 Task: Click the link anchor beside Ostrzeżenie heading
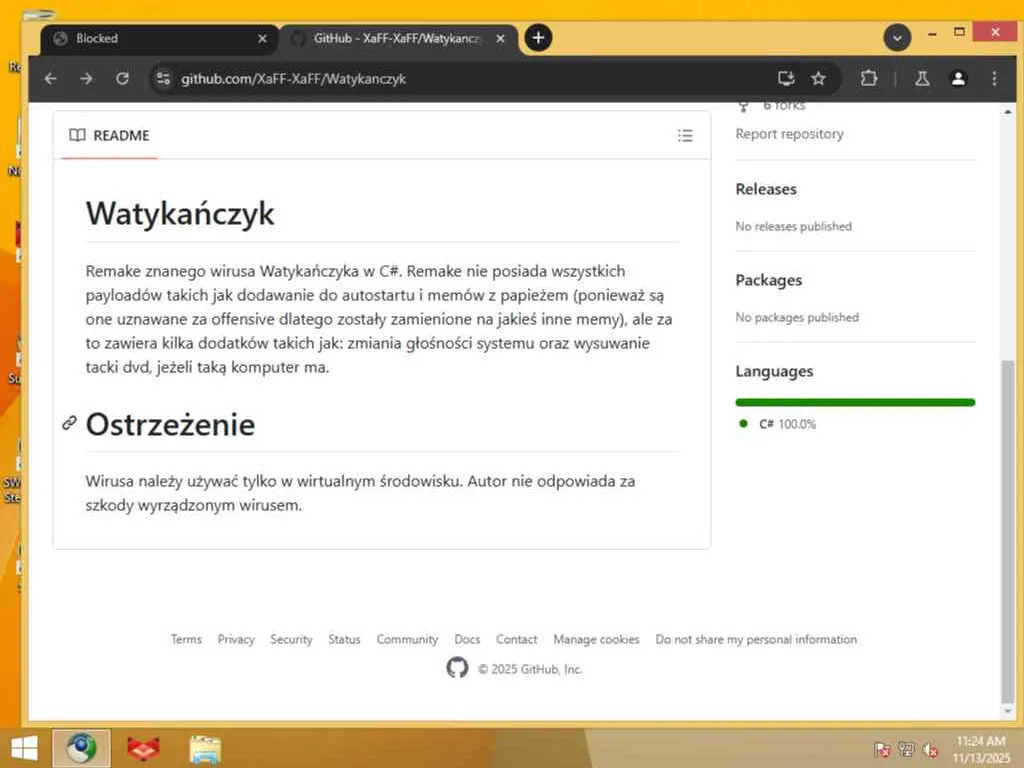(69, 423)
